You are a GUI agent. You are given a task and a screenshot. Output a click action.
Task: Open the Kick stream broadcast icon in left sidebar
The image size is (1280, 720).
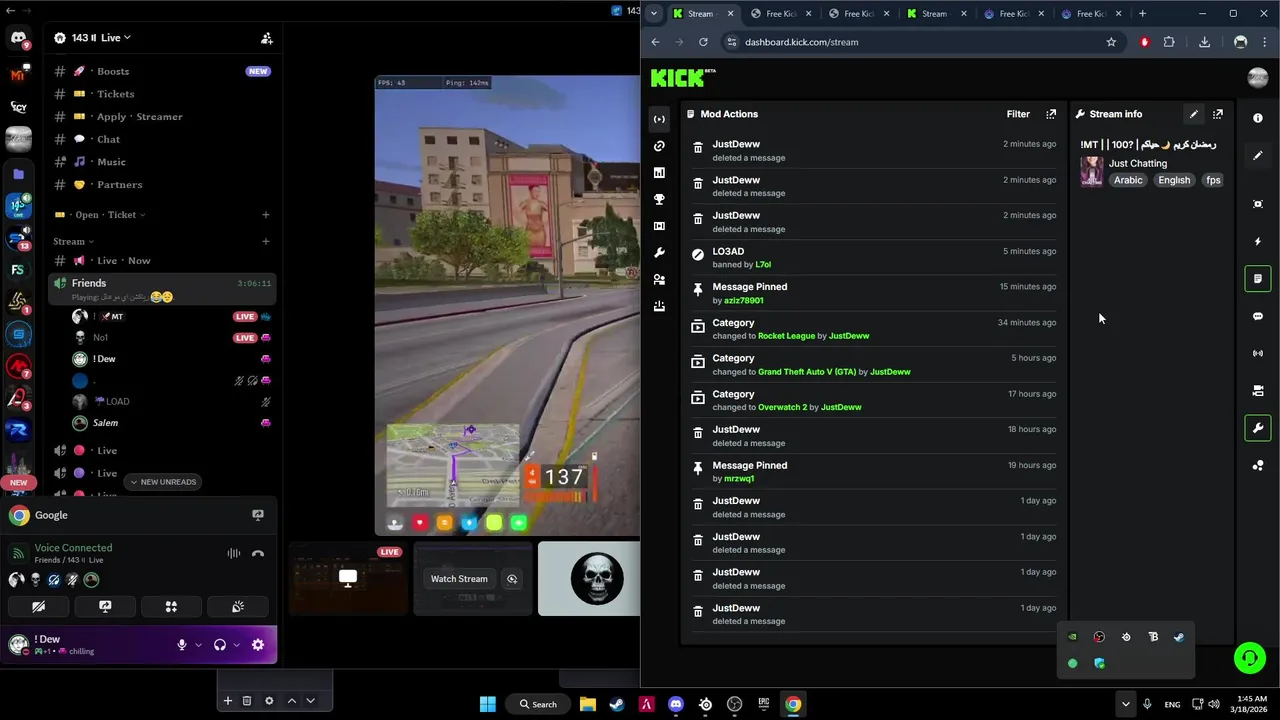click(659, 119)
